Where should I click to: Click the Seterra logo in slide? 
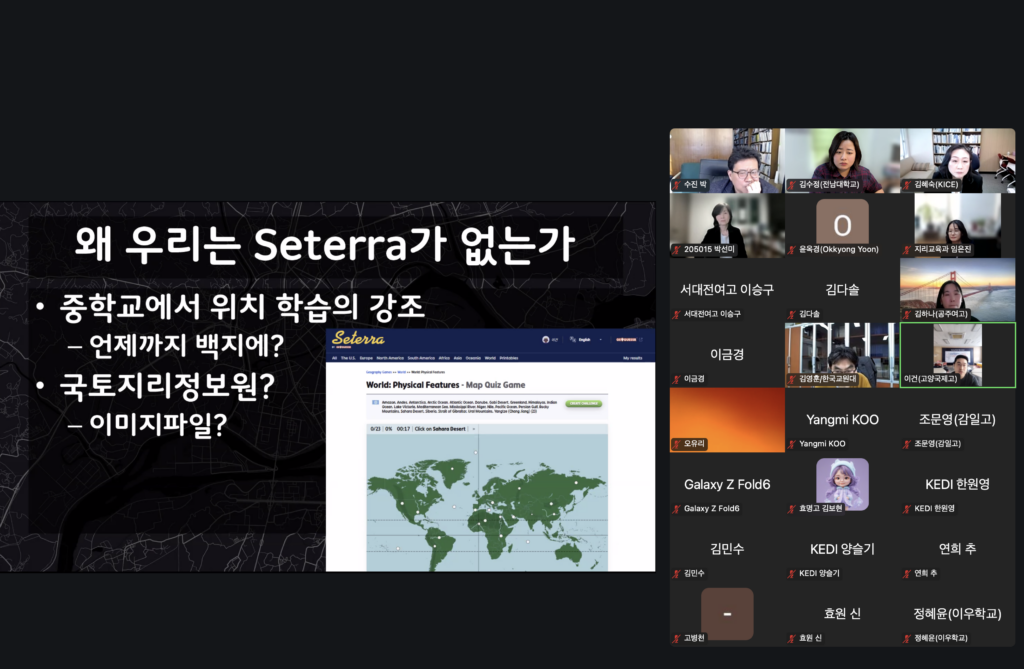click(x=358, y=338)
